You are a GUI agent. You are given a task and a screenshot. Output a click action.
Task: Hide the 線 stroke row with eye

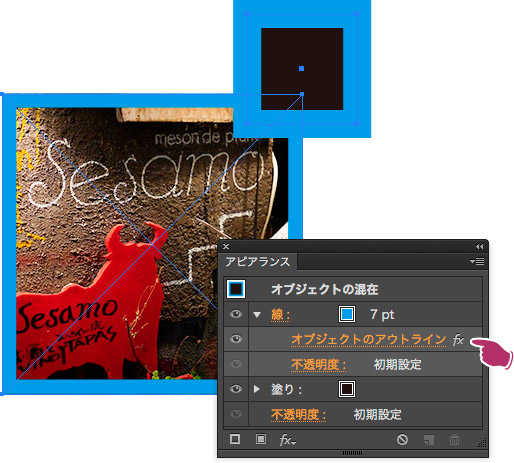pos(236,314)
